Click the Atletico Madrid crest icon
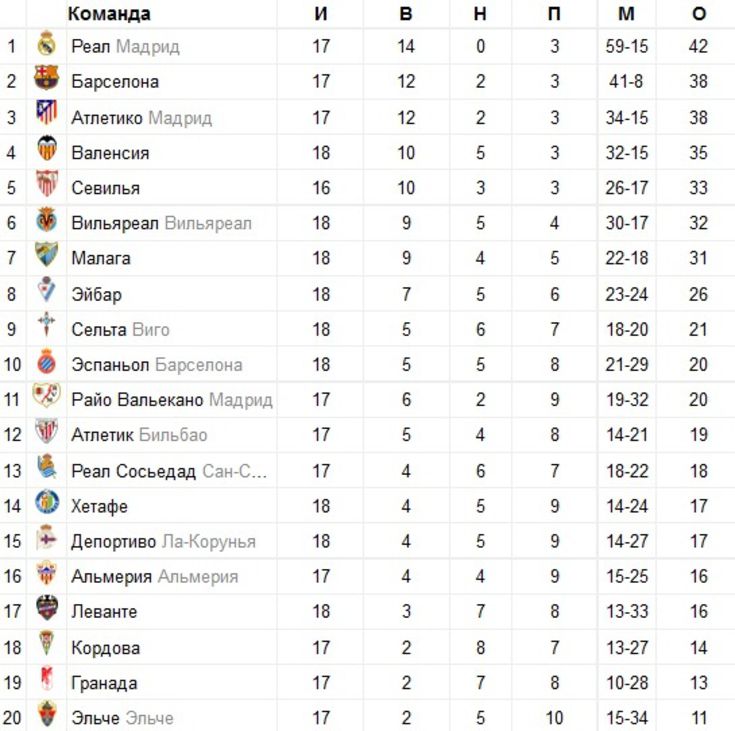The width and height of the screenshot is (735, 731). pyautogui.click(x=46, y=113)
